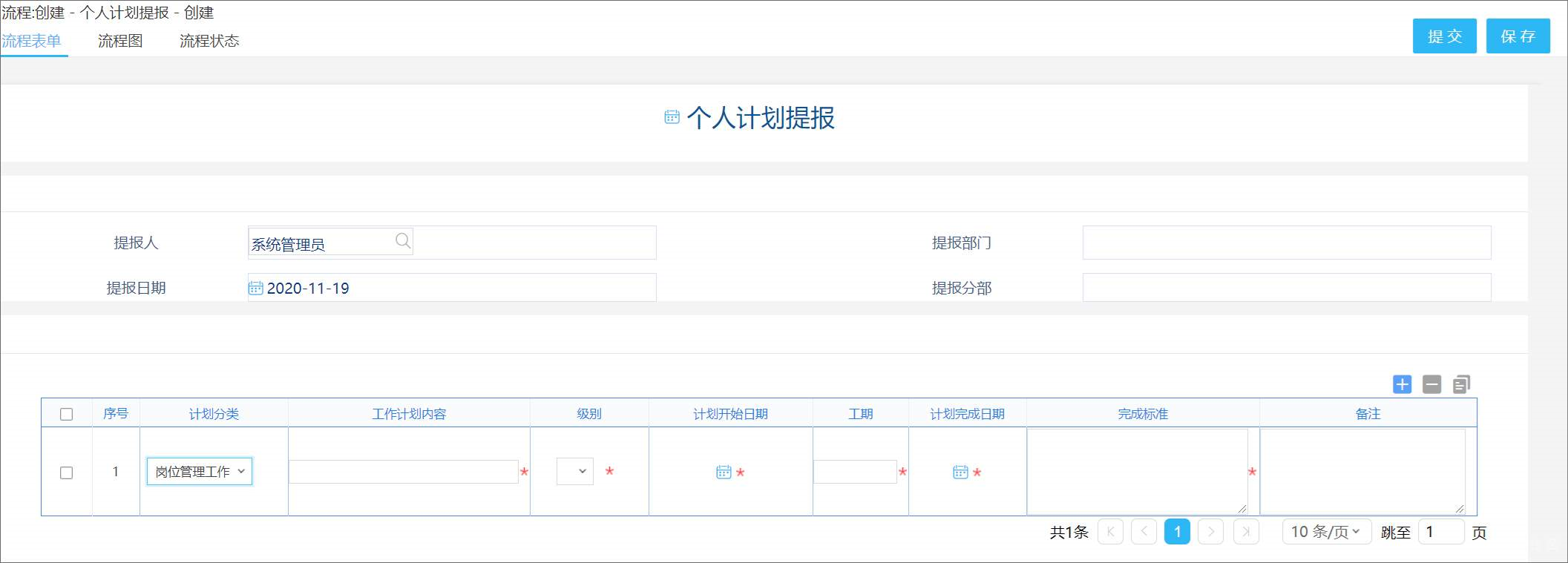Click the 保存 save button

[1518, 36]
